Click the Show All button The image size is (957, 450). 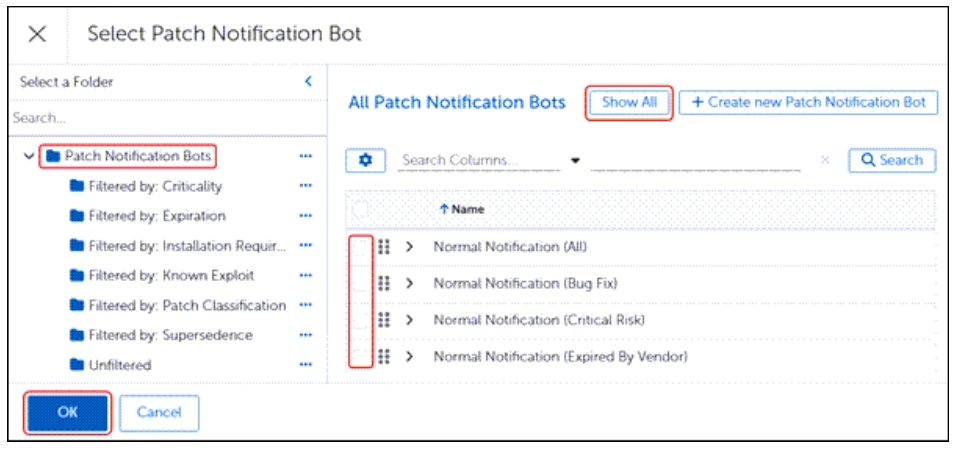click(x=629, y=102)
